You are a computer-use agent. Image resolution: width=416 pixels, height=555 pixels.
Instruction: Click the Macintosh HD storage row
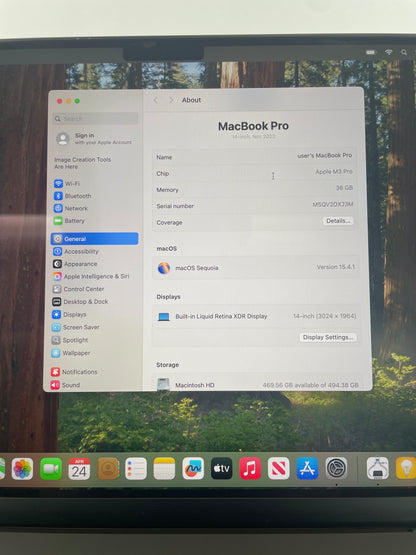point(257,384)
